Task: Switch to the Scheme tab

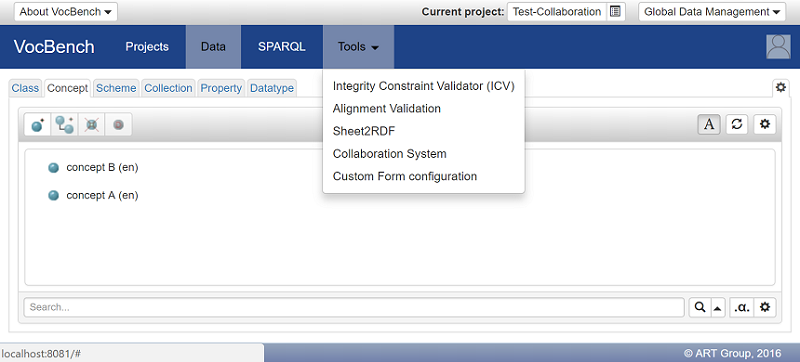Action: 116,88
